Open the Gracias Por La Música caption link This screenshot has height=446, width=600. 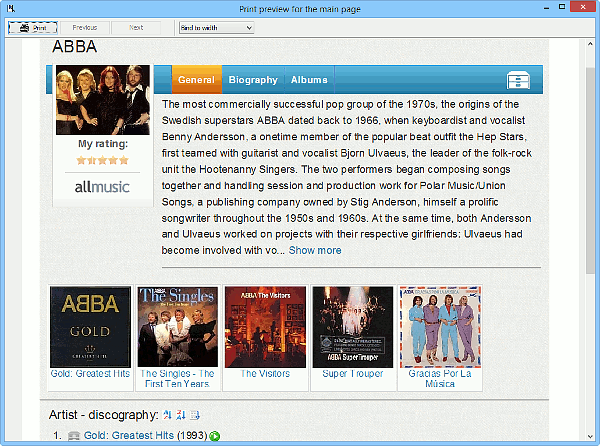(x=440, y=379)
